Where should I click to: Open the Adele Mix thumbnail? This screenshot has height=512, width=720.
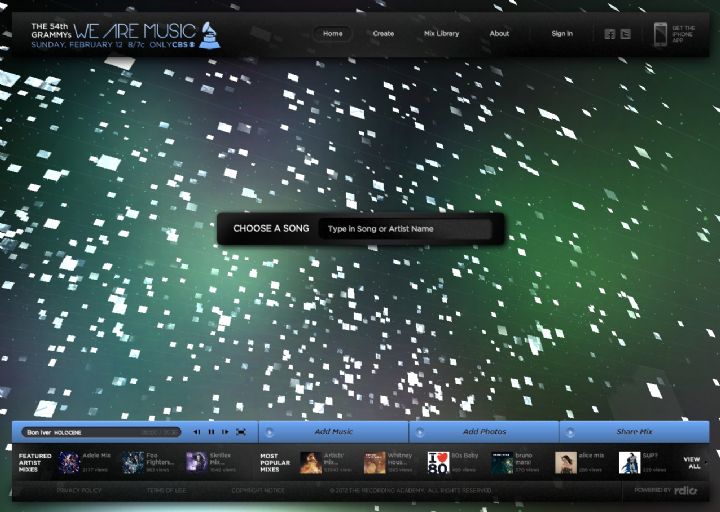[69, 463]
